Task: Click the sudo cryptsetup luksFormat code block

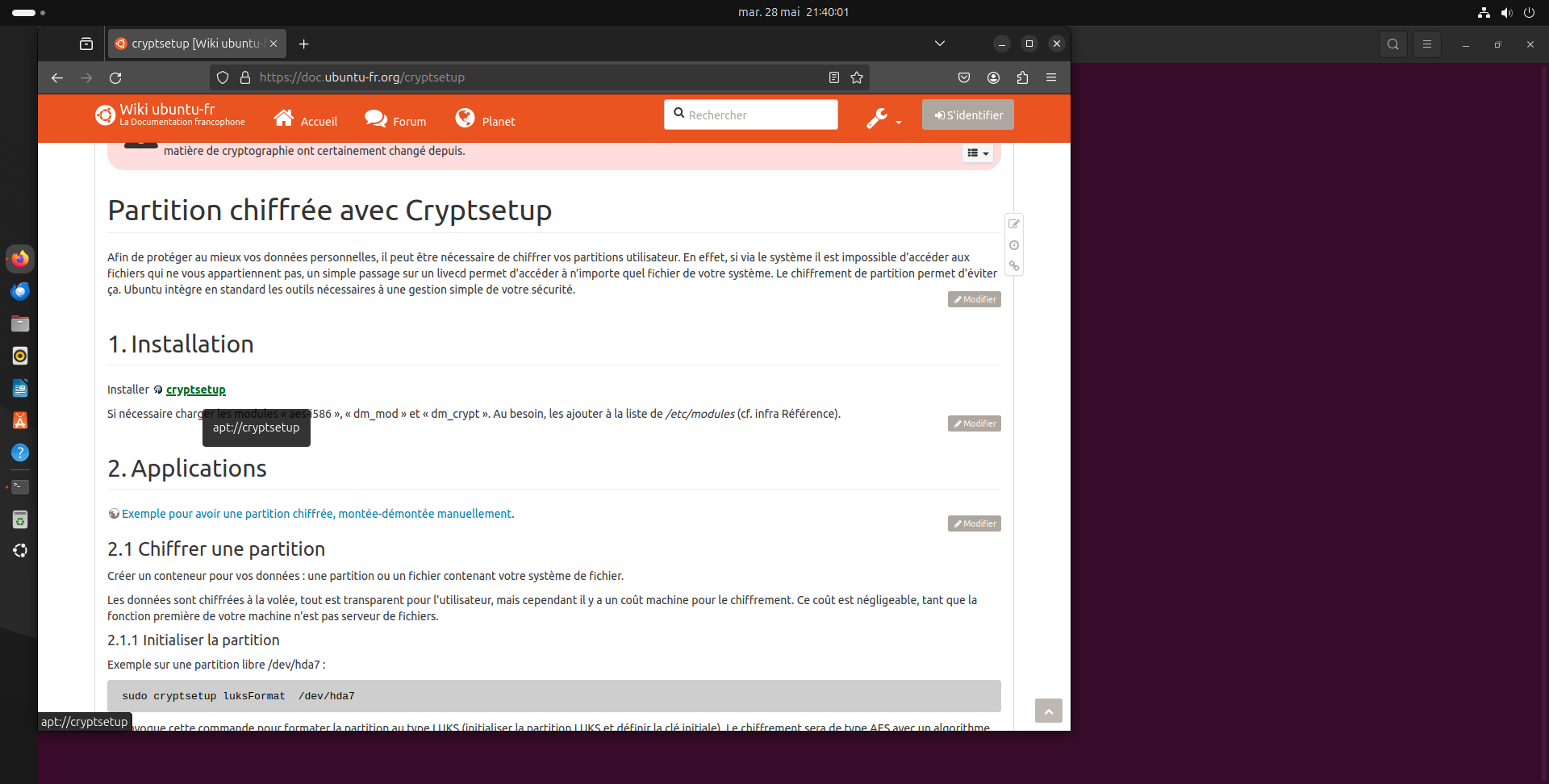Action: 554,696
